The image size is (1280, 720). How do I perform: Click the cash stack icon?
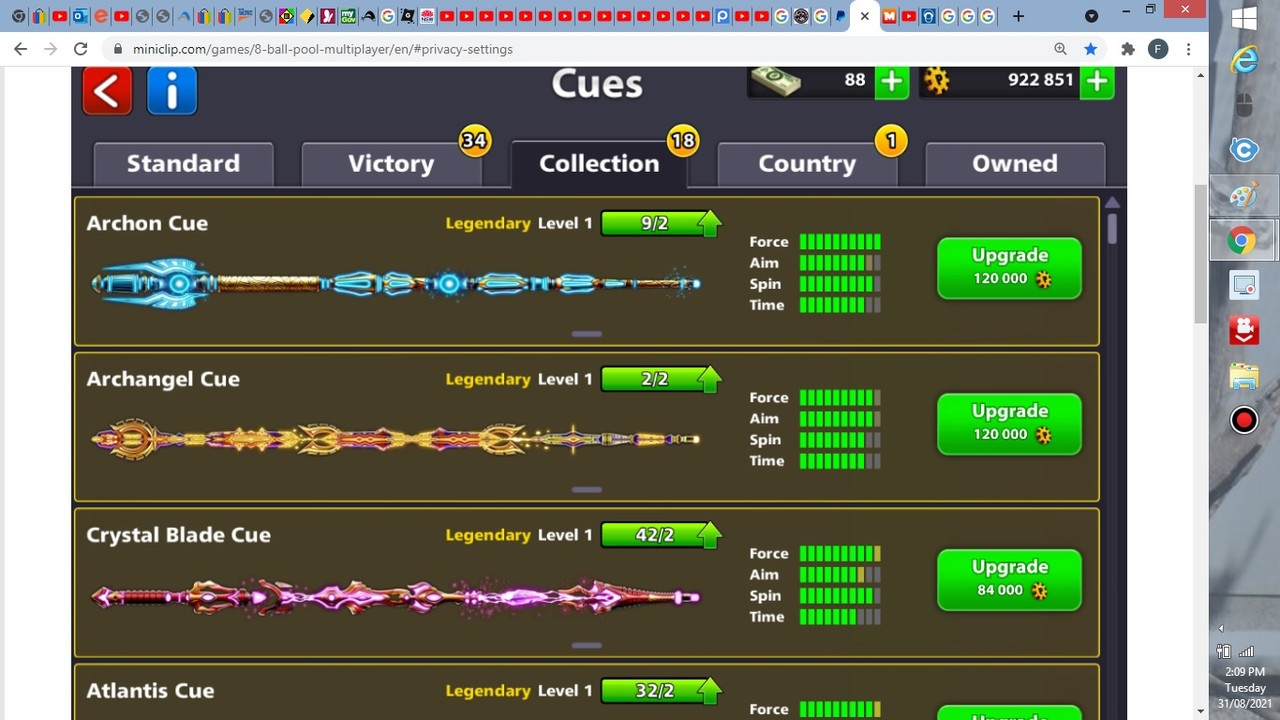(x=775, y=80)
